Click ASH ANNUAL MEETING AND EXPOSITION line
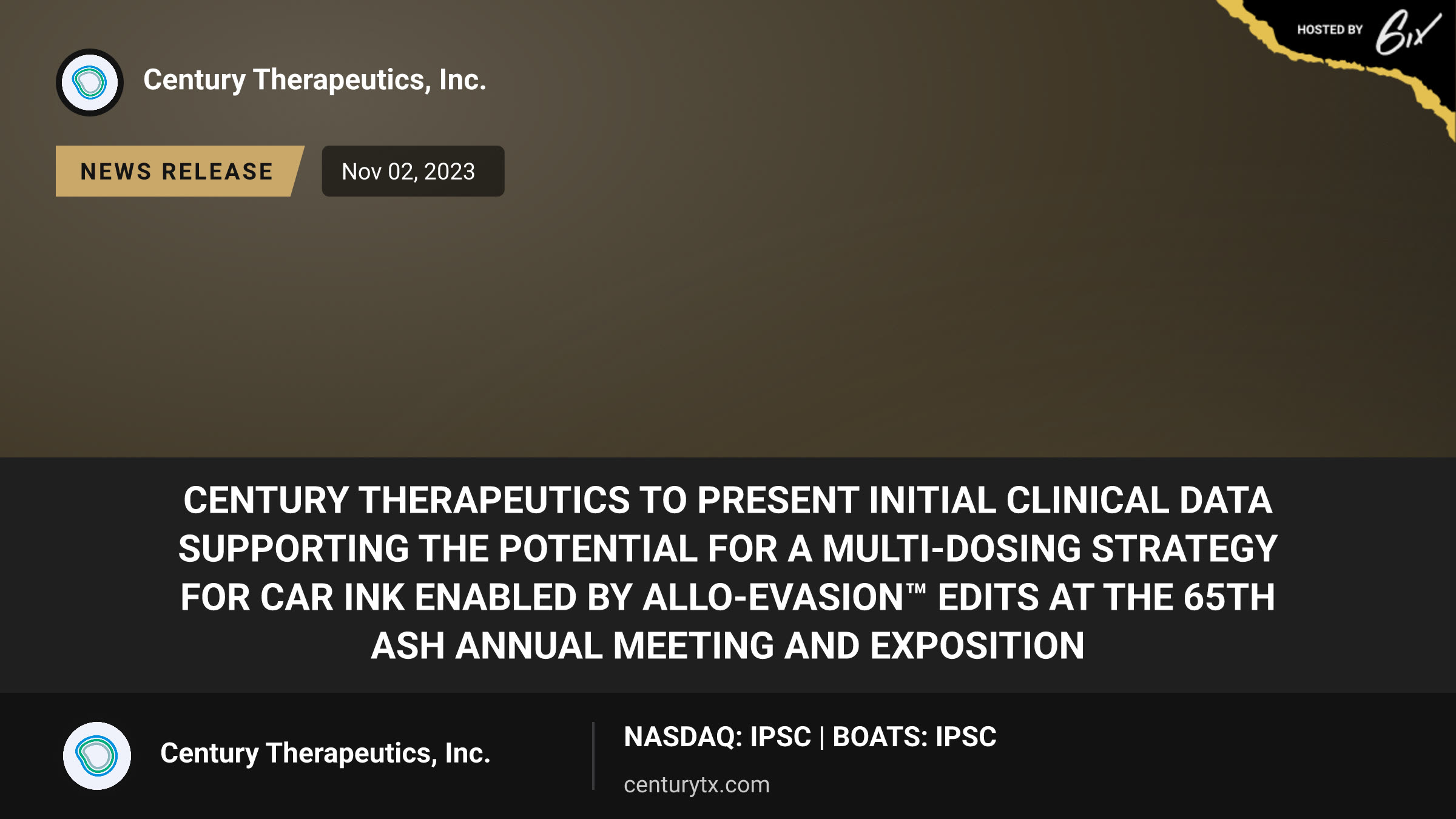This screenshot has width=1456, height=819. 727,646
